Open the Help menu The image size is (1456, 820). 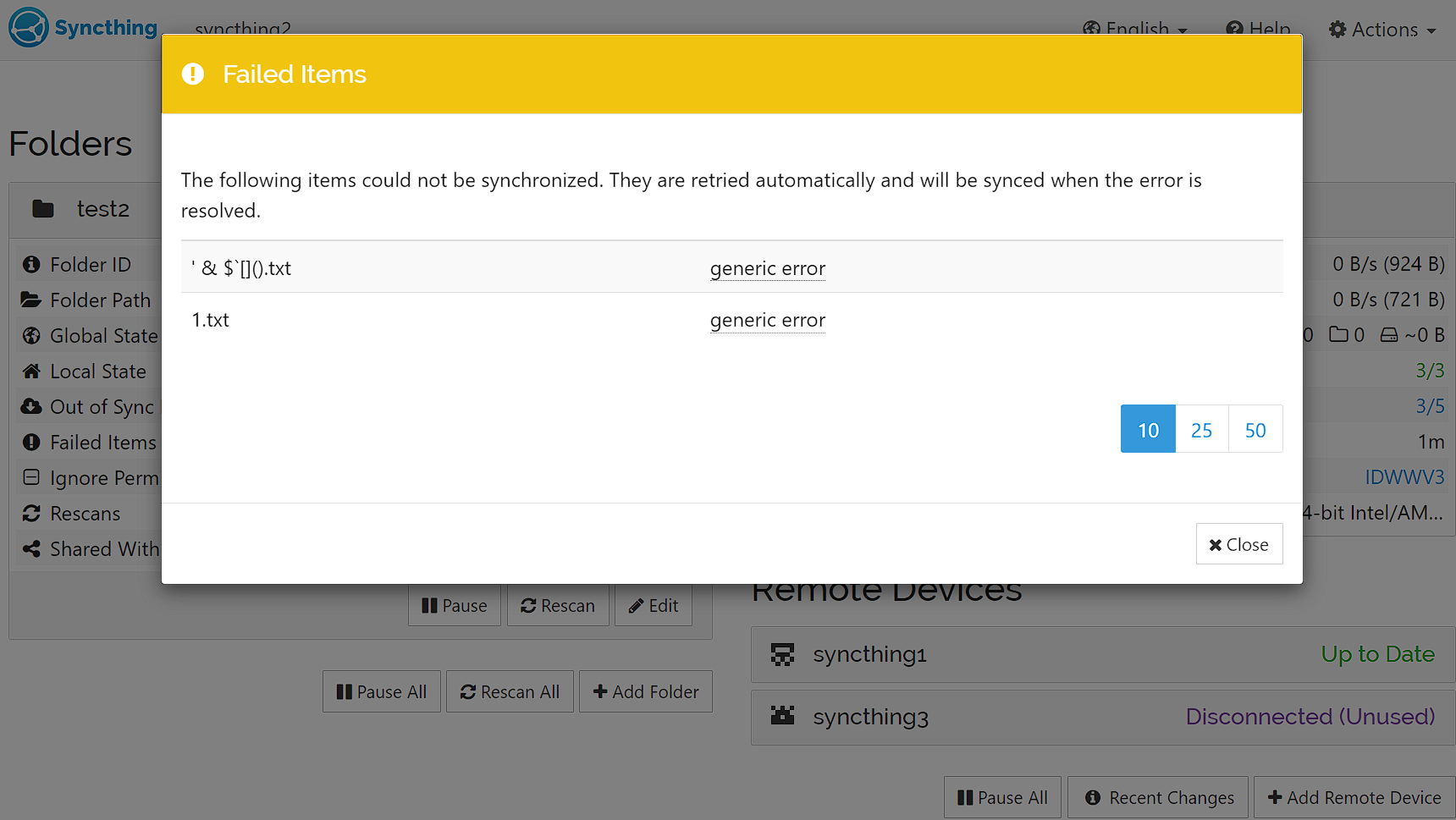[x=1260, y=28]
